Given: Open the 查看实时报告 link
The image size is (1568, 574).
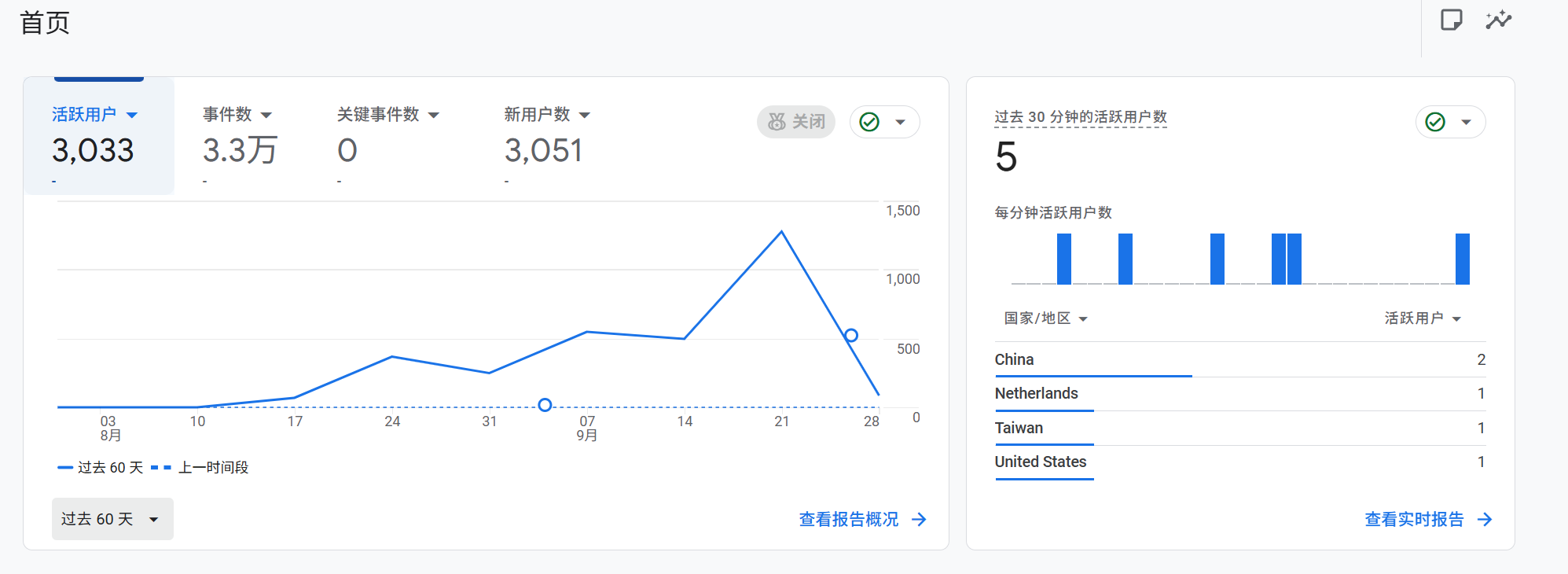Looking at the screenshot, I should [1414, 520].
